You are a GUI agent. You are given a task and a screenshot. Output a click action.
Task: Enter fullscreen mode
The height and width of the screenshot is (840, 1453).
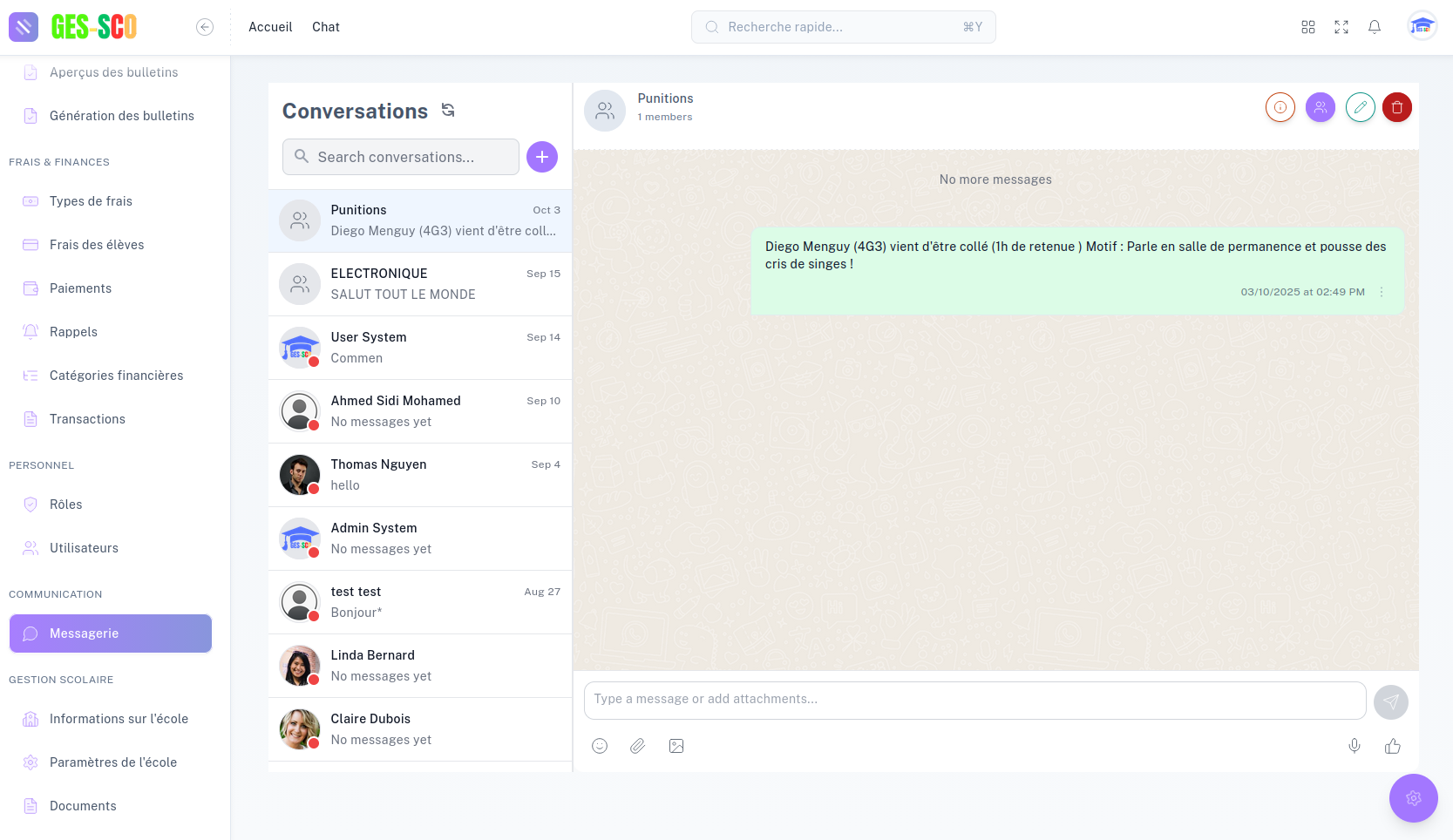point(1341,26)
